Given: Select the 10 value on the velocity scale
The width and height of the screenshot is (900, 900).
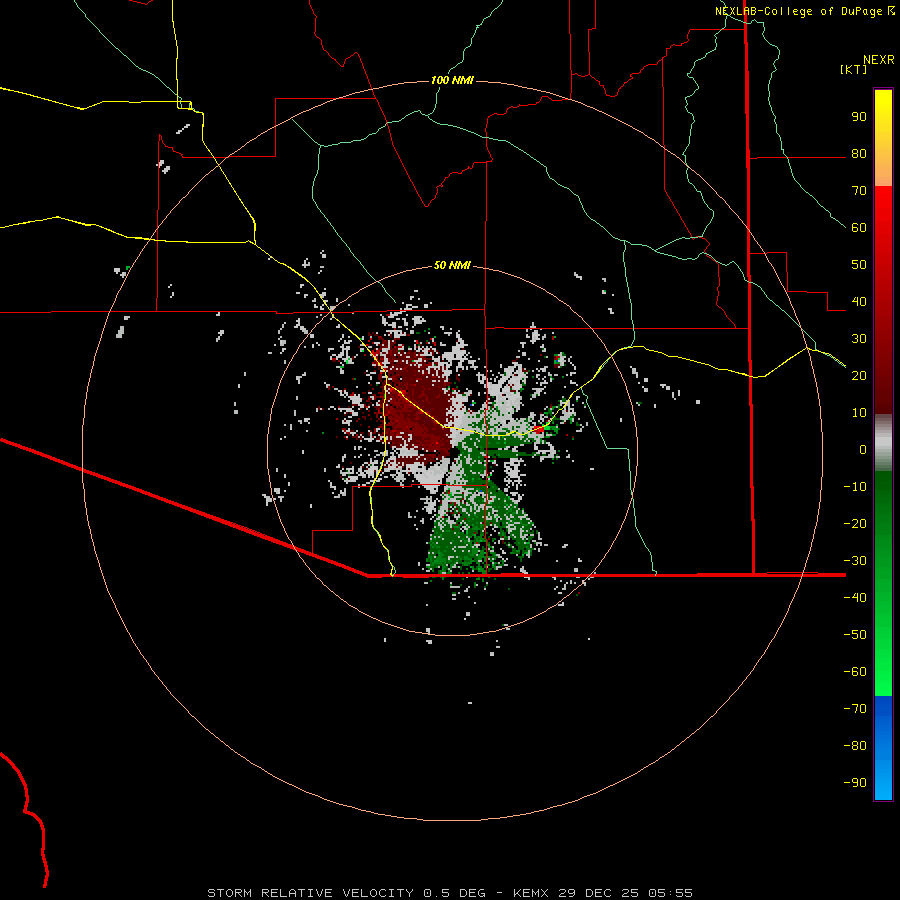Looking at the screenshot, I should [859, 413].
